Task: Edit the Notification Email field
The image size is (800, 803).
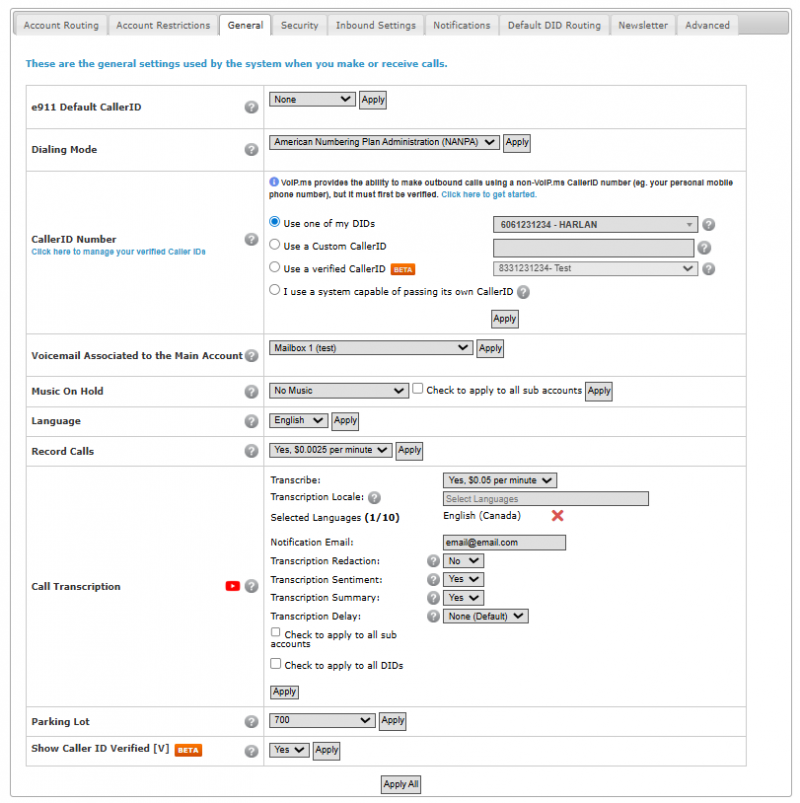Action: point(504,543)
